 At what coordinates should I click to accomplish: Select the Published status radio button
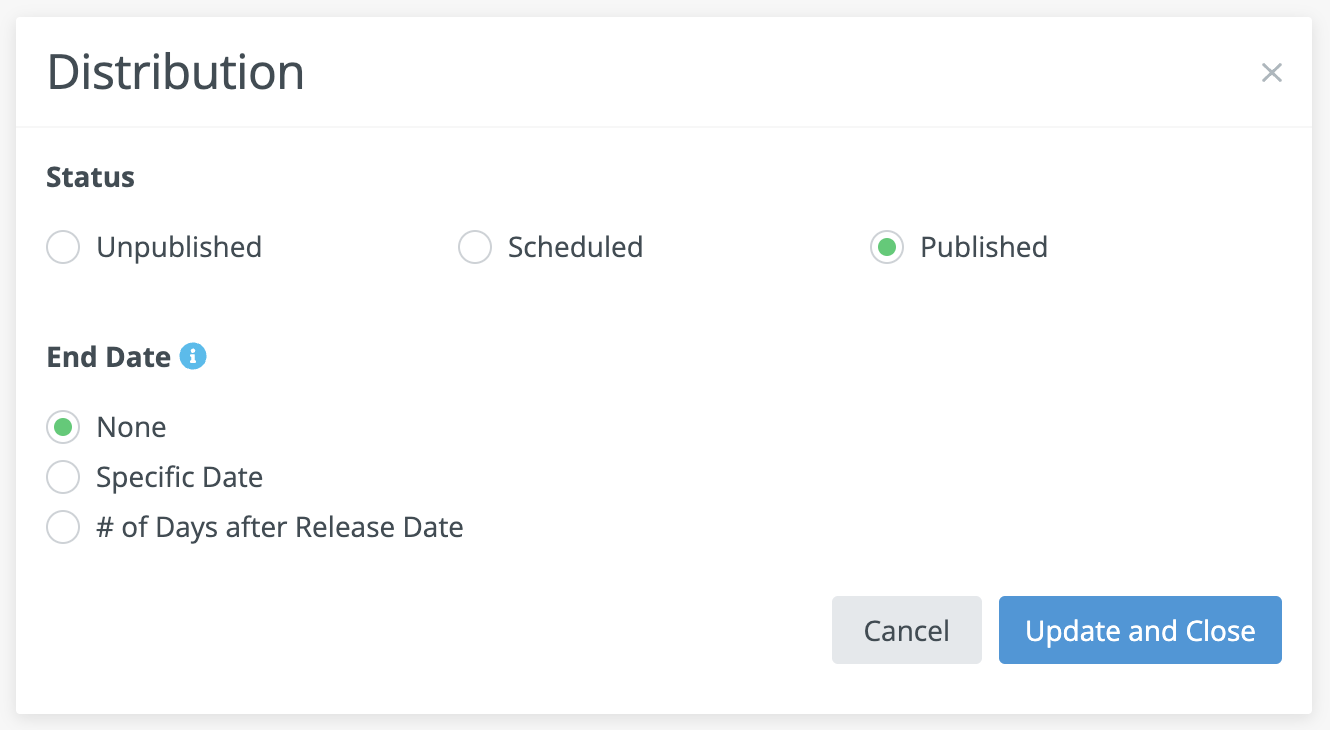point(887,247)
